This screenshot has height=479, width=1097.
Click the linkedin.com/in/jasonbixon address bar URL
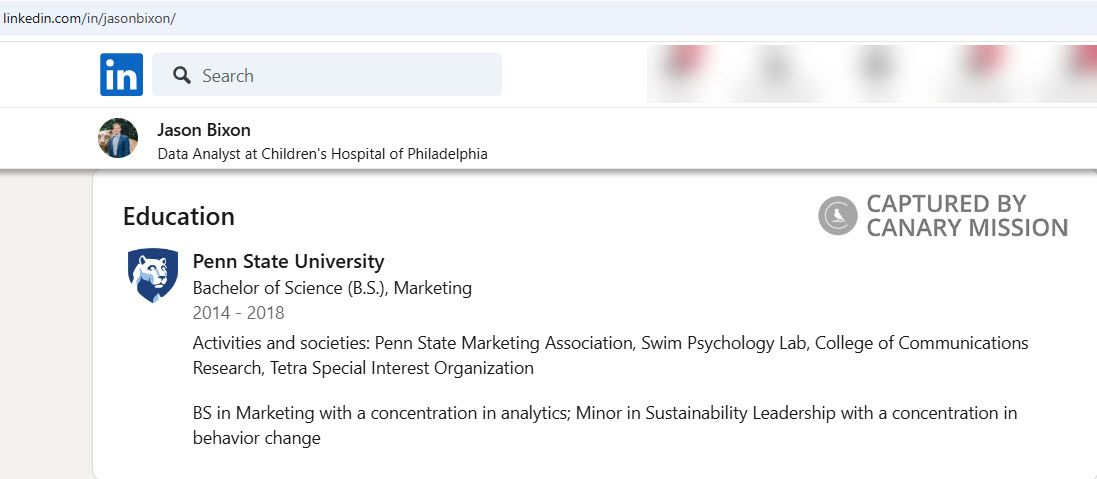88,19
